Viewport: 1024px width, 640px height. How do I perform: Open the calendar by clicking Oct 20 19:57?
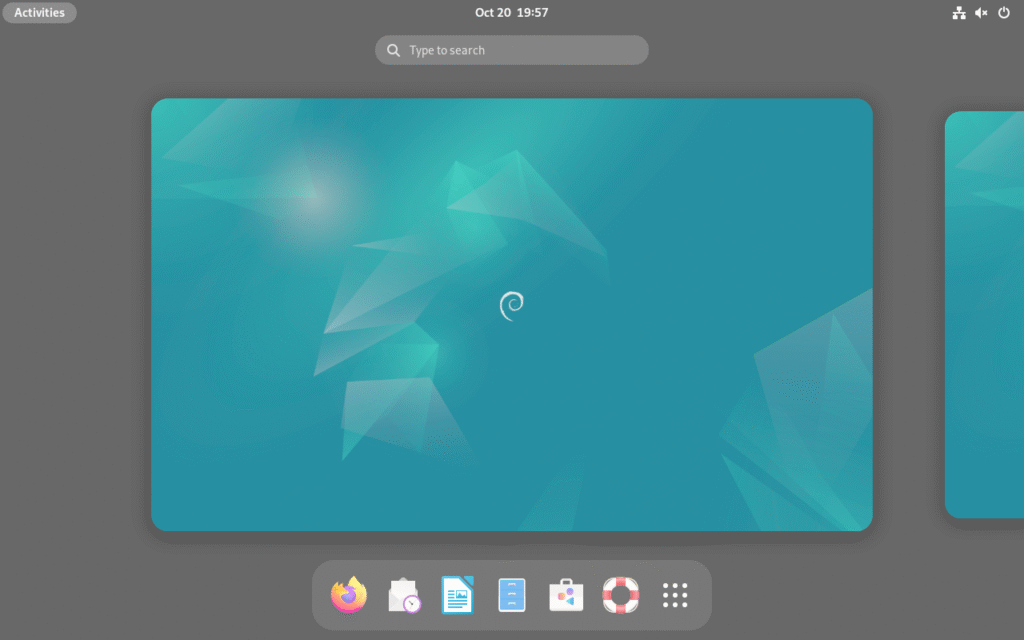(511, 12)
